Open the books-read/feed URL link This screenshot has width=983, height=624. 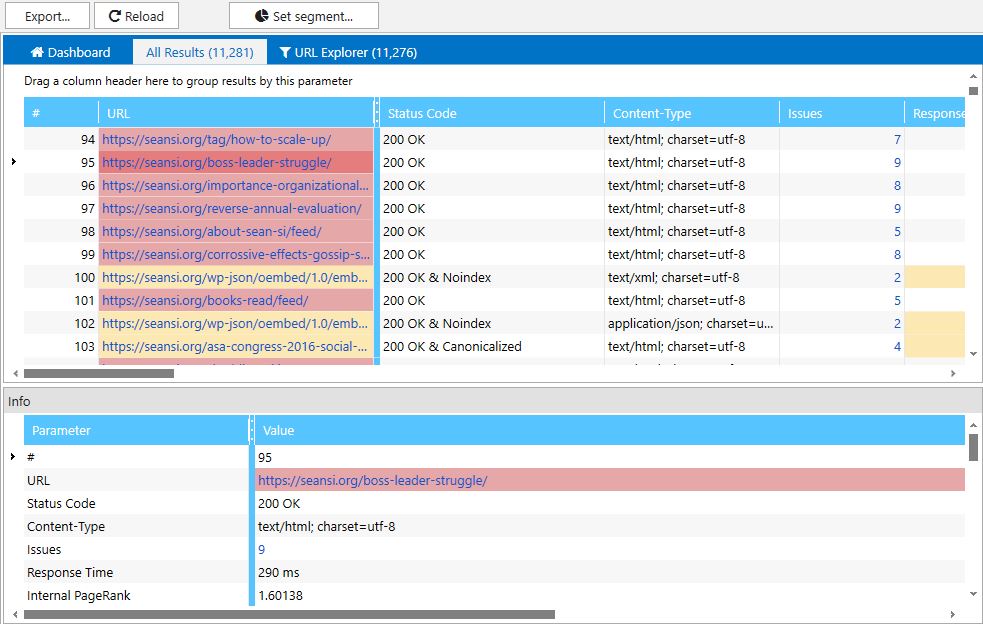coord(204,300)
